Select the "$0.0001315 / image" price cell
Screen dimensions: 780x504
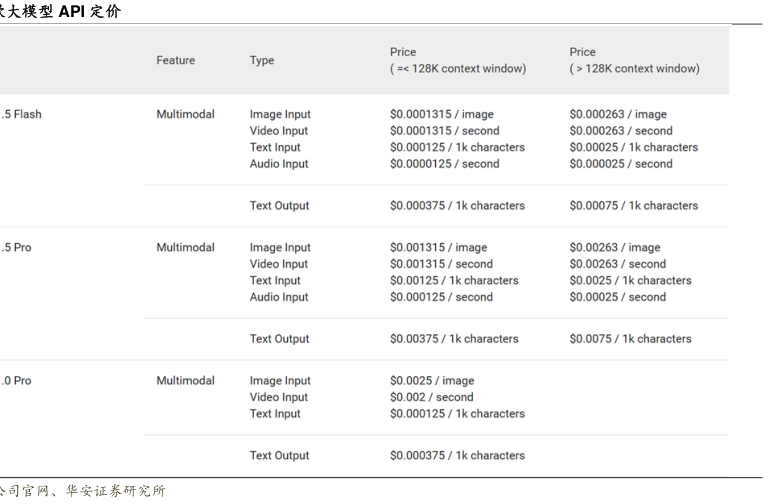pos(441,115)
